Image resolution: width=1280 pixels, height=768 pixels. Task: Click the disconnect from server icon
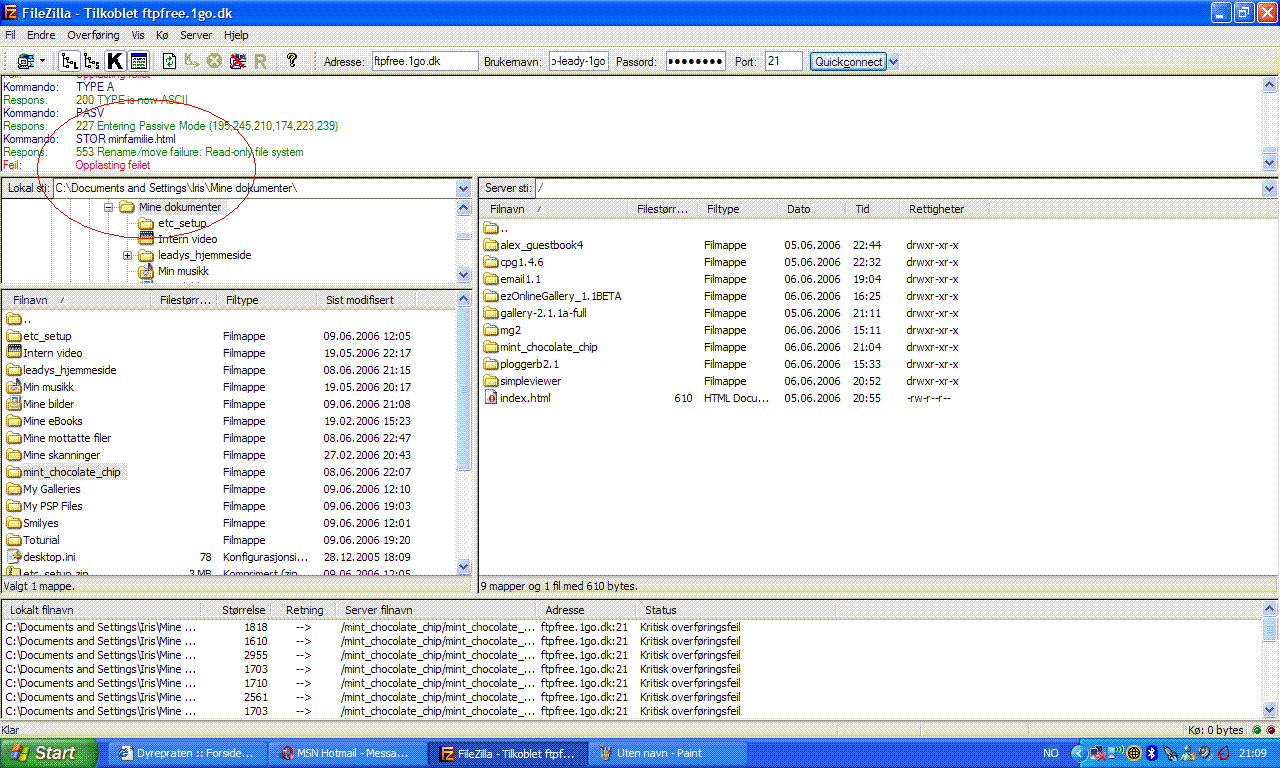[237, 61]
